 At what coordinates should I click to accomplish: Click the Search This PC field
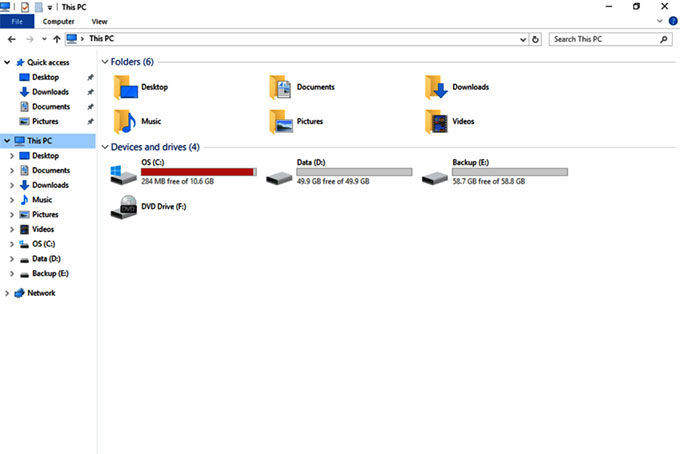point(603,39)
